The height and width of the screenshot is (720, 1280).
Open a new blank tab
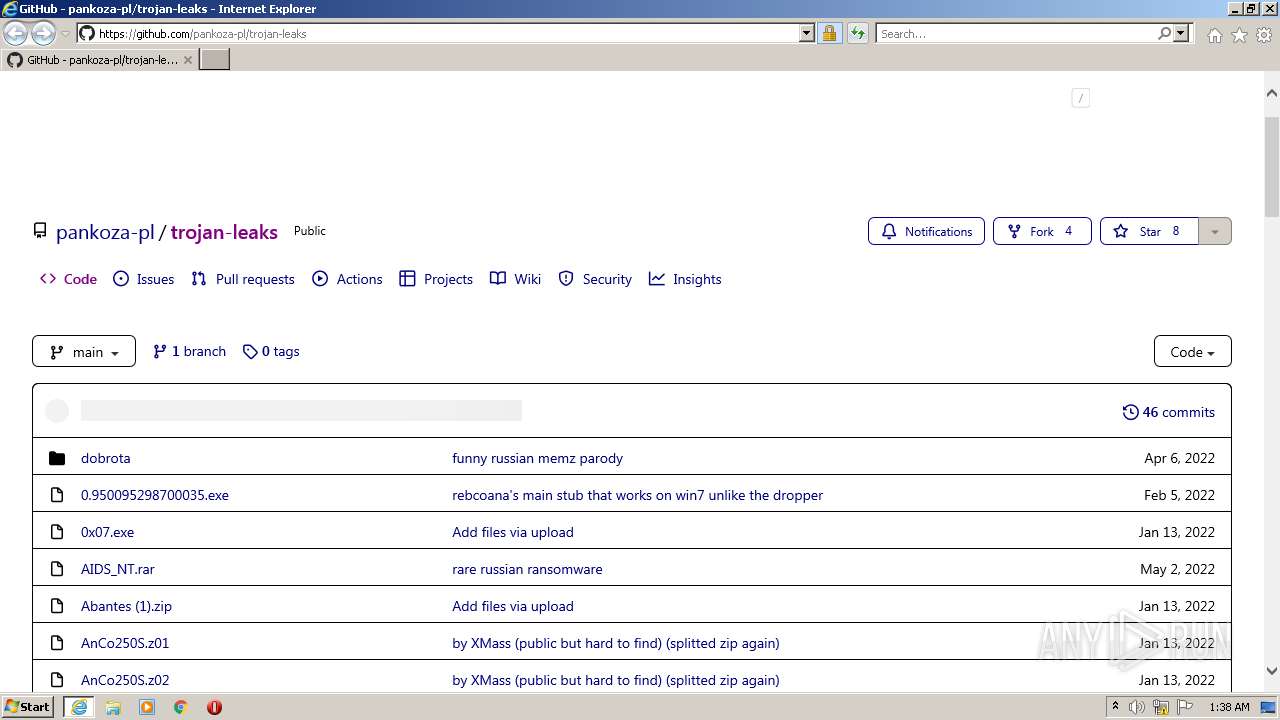(x=215, y=59)
